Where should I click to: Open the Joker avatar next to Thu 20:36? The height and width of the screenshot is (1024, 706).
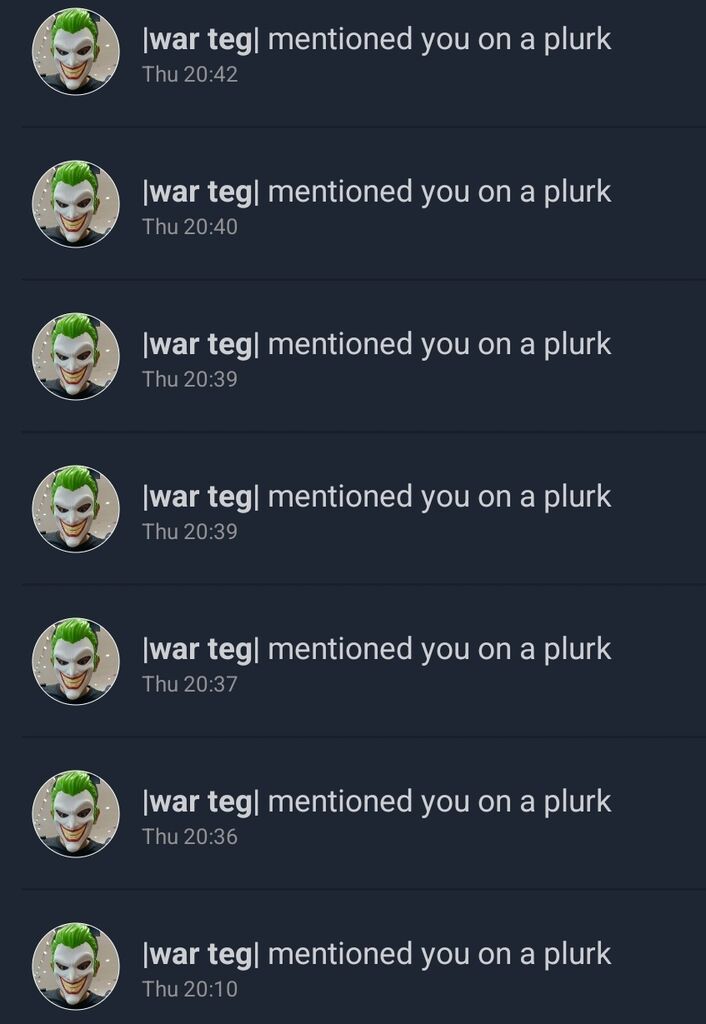(76, 814)
